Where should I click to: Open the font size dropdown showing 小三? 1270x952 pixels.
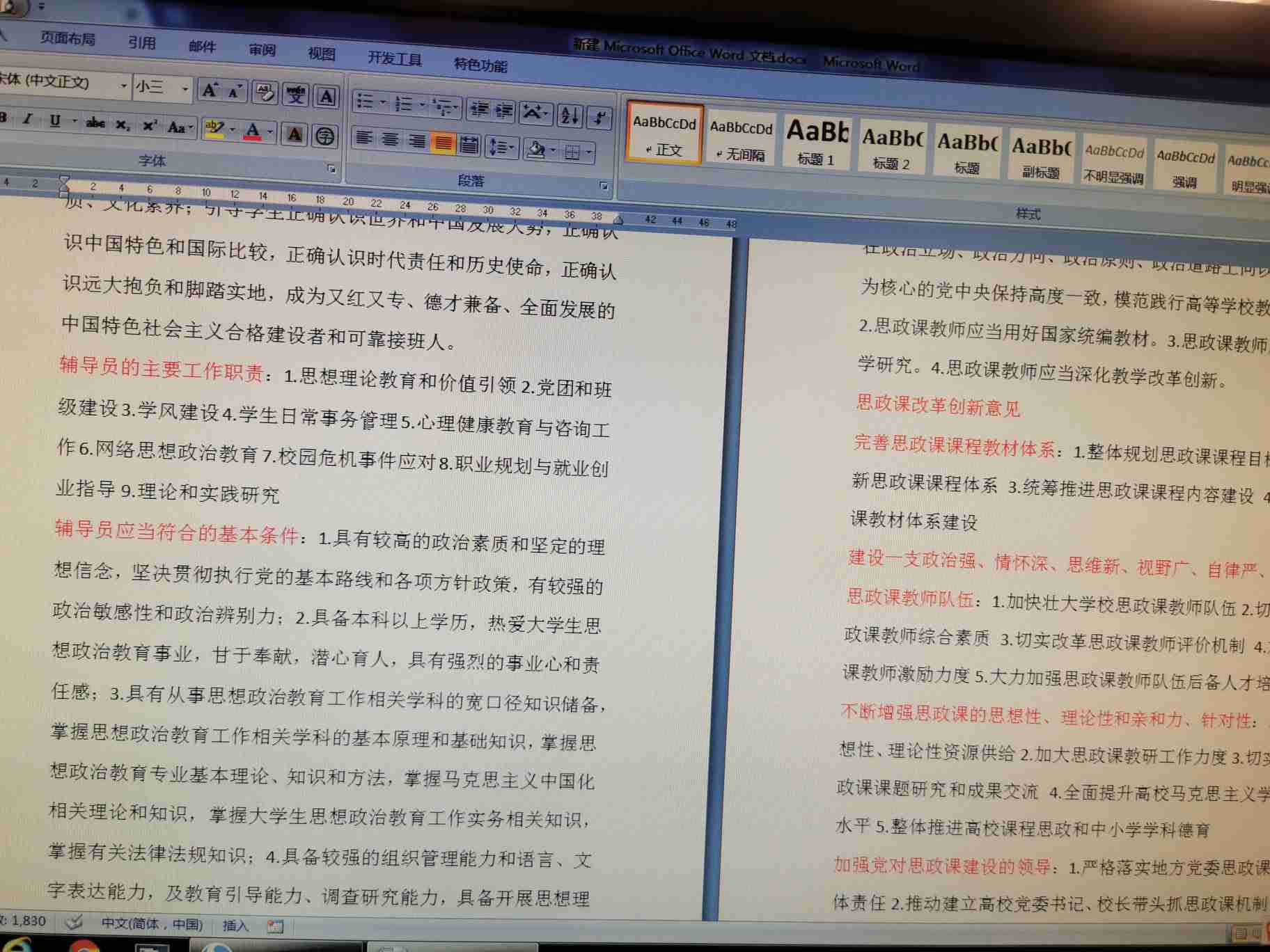coord(185,88)
